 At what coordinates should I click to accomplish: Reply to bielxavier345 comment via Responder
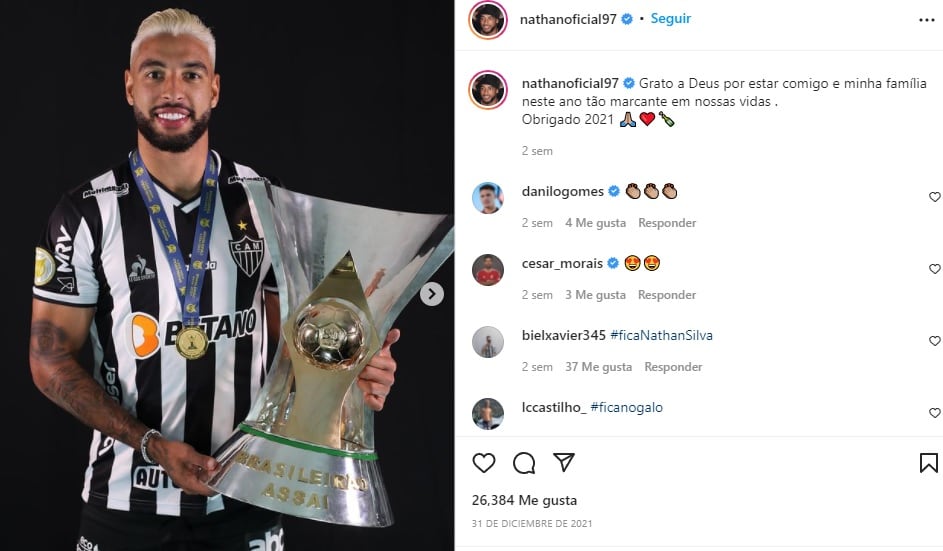673,366
